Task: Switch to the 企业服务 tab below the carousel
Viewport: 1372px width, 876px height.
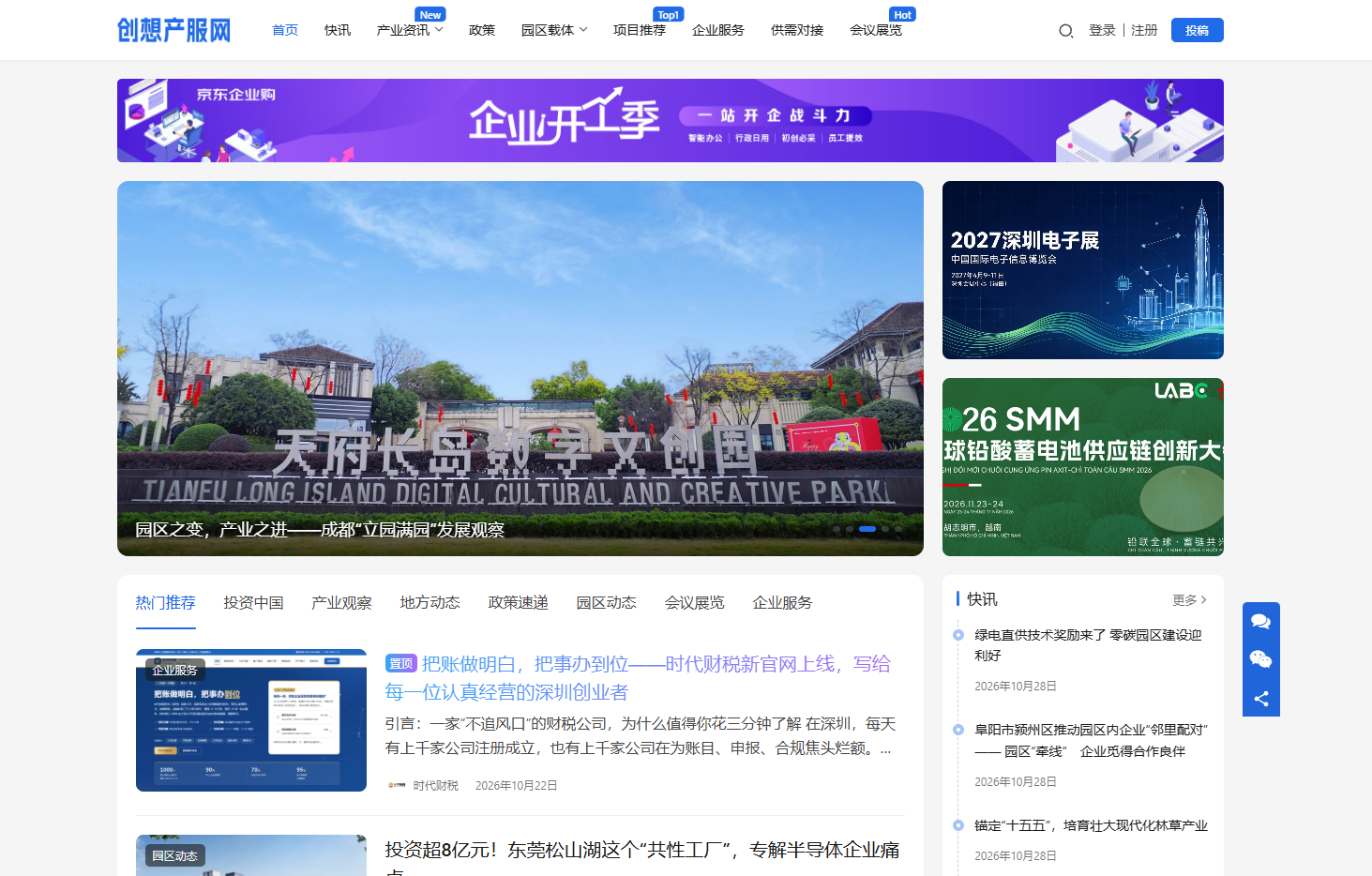Action: tap(783, 602)
